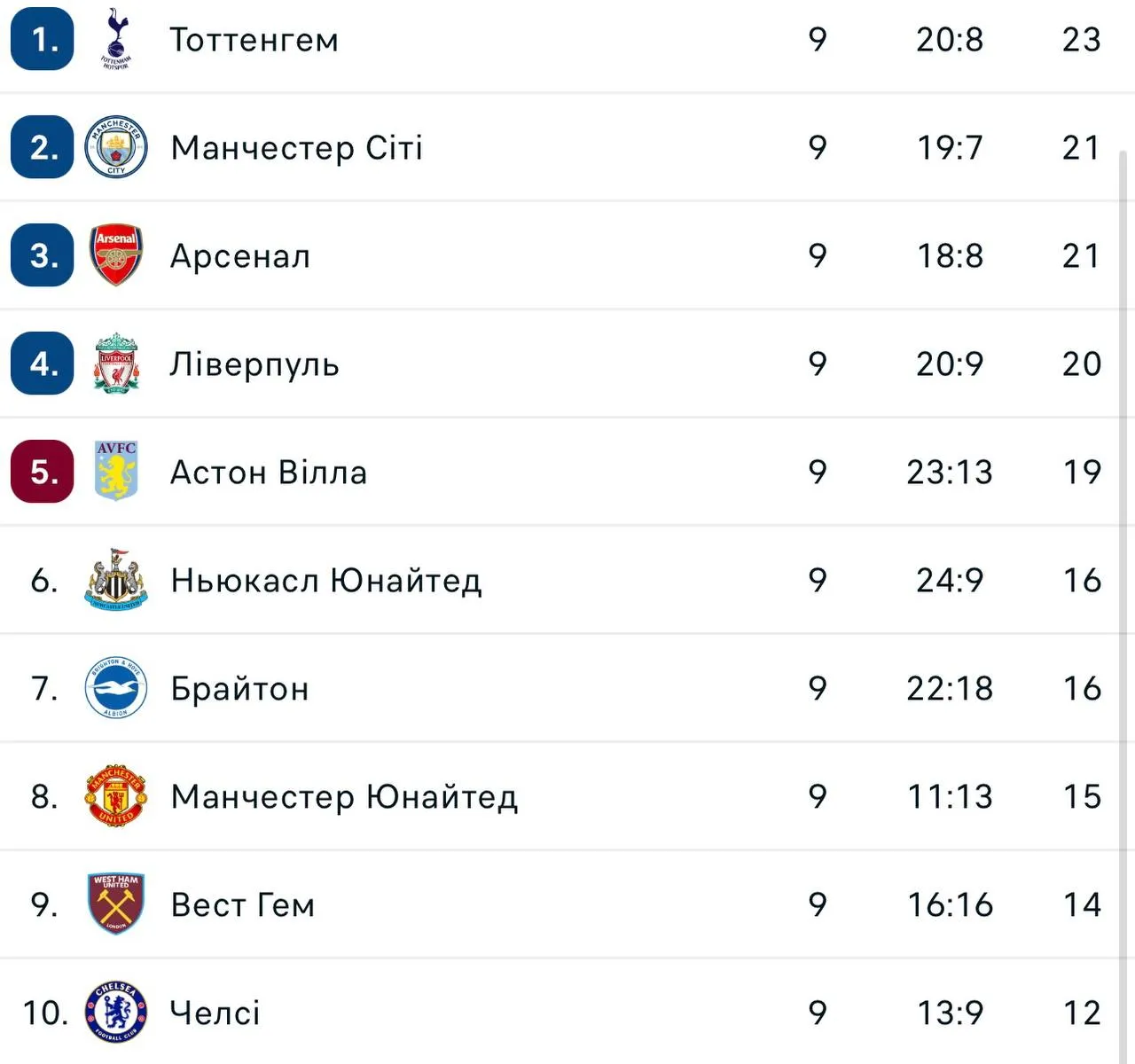Open the Астон Вілла team details

pyautogui.click(x=269, y=472)
